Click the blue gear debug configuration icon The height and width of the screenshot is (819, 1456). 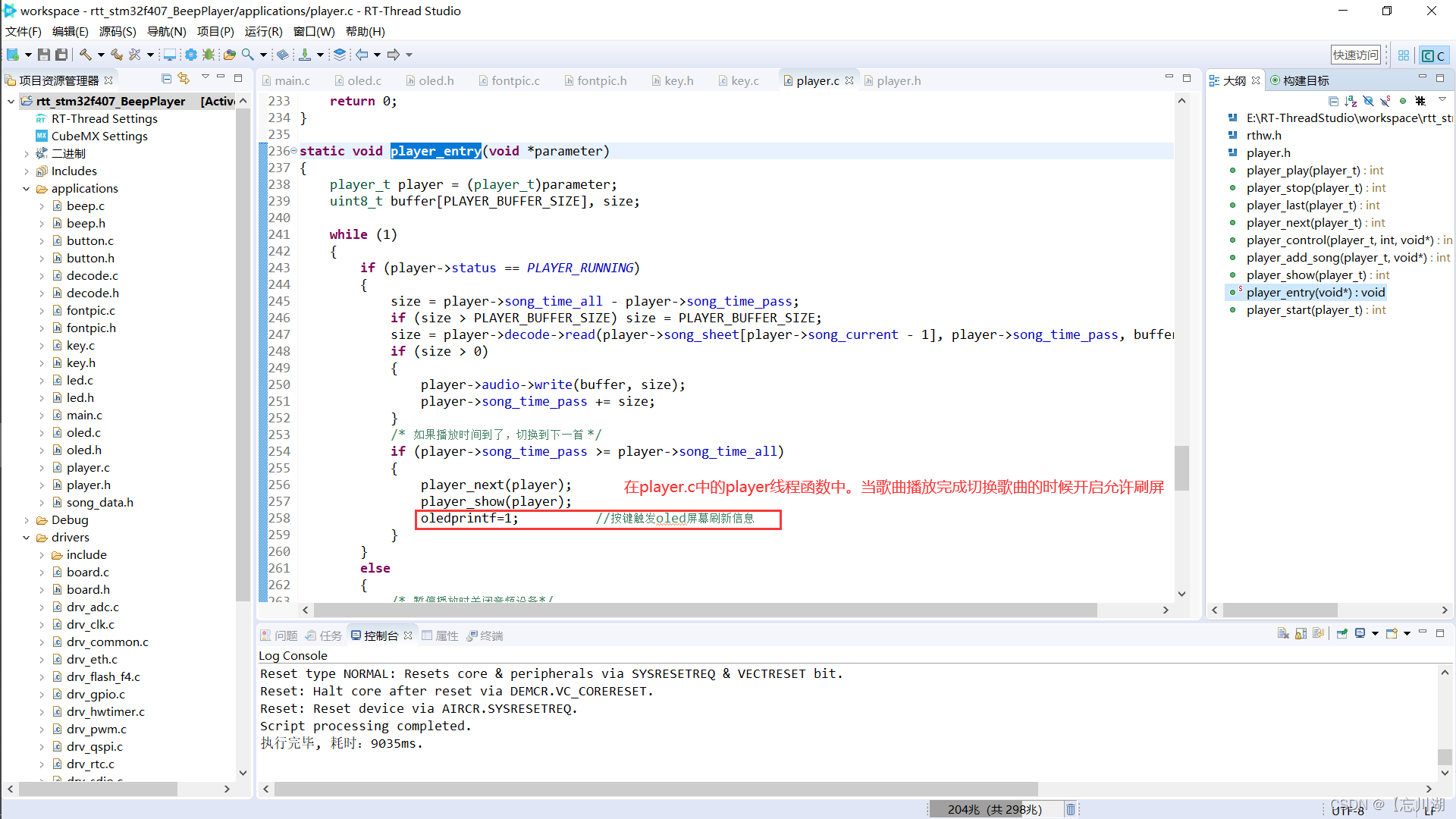191,55
